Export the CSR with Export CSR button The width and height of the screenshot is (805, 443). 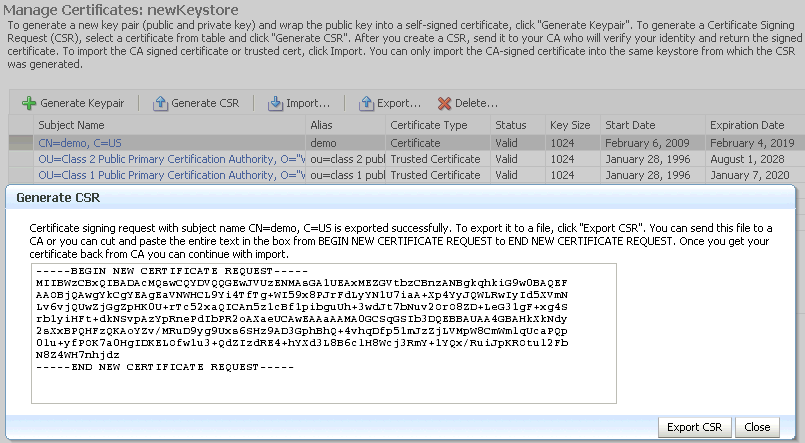click(695, 427)
